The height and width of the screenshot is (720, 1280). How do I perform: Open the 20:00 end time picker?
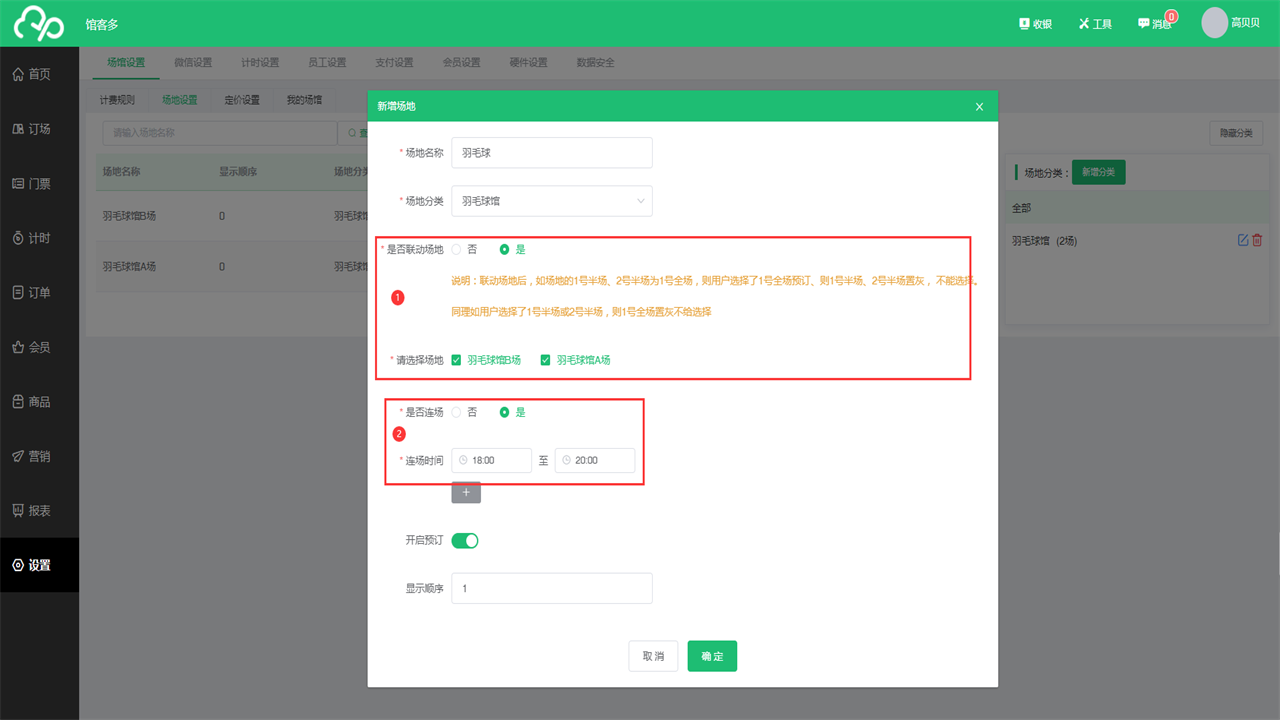point(595,460)
